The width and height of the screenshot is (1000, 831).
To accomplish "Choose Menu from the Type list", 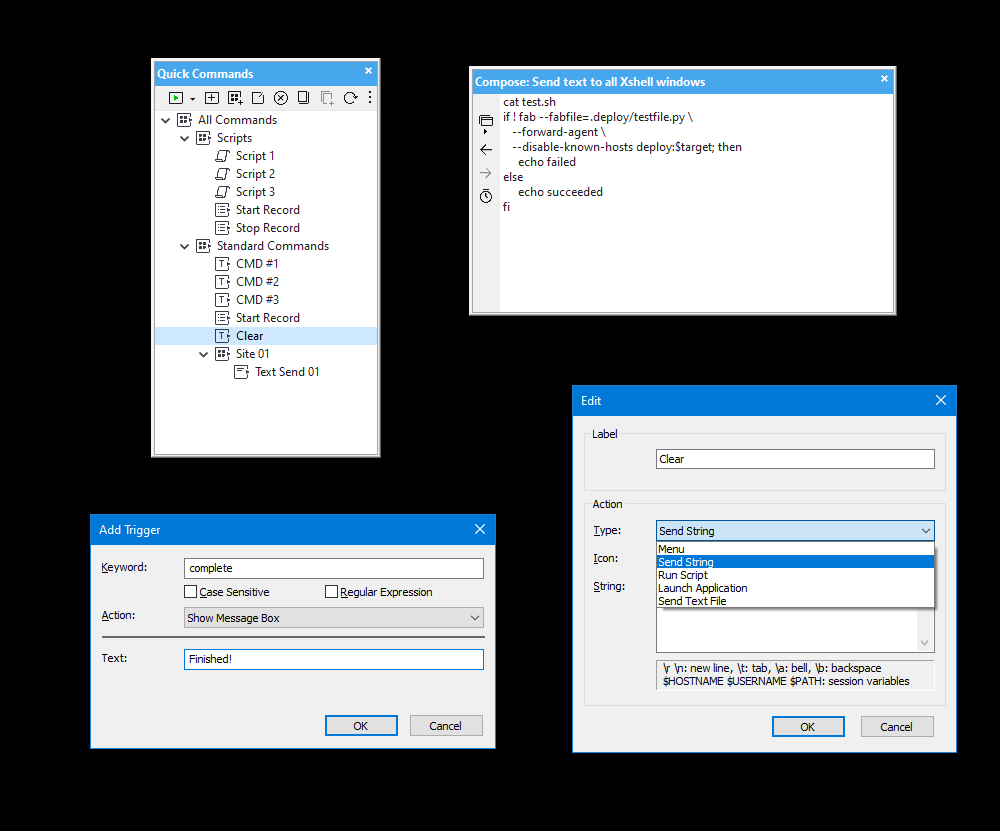I will tap(795, 549).
